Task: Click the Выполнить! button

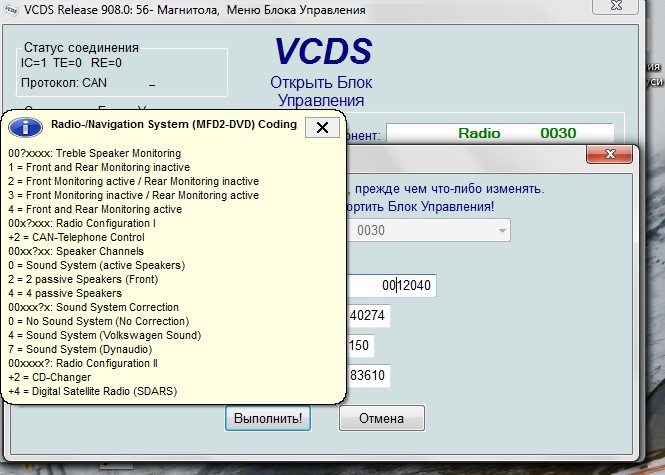Action: 268,418
